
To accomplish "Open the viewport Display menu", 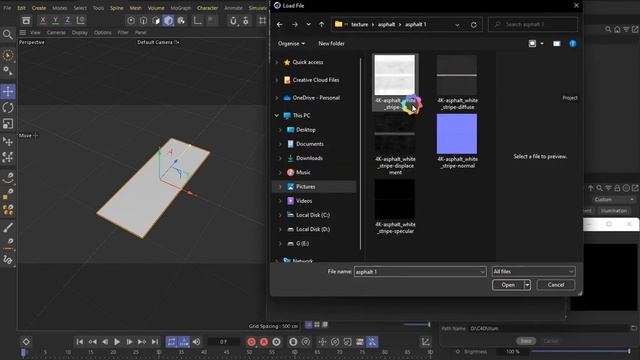I will click(x=80, y=32).
